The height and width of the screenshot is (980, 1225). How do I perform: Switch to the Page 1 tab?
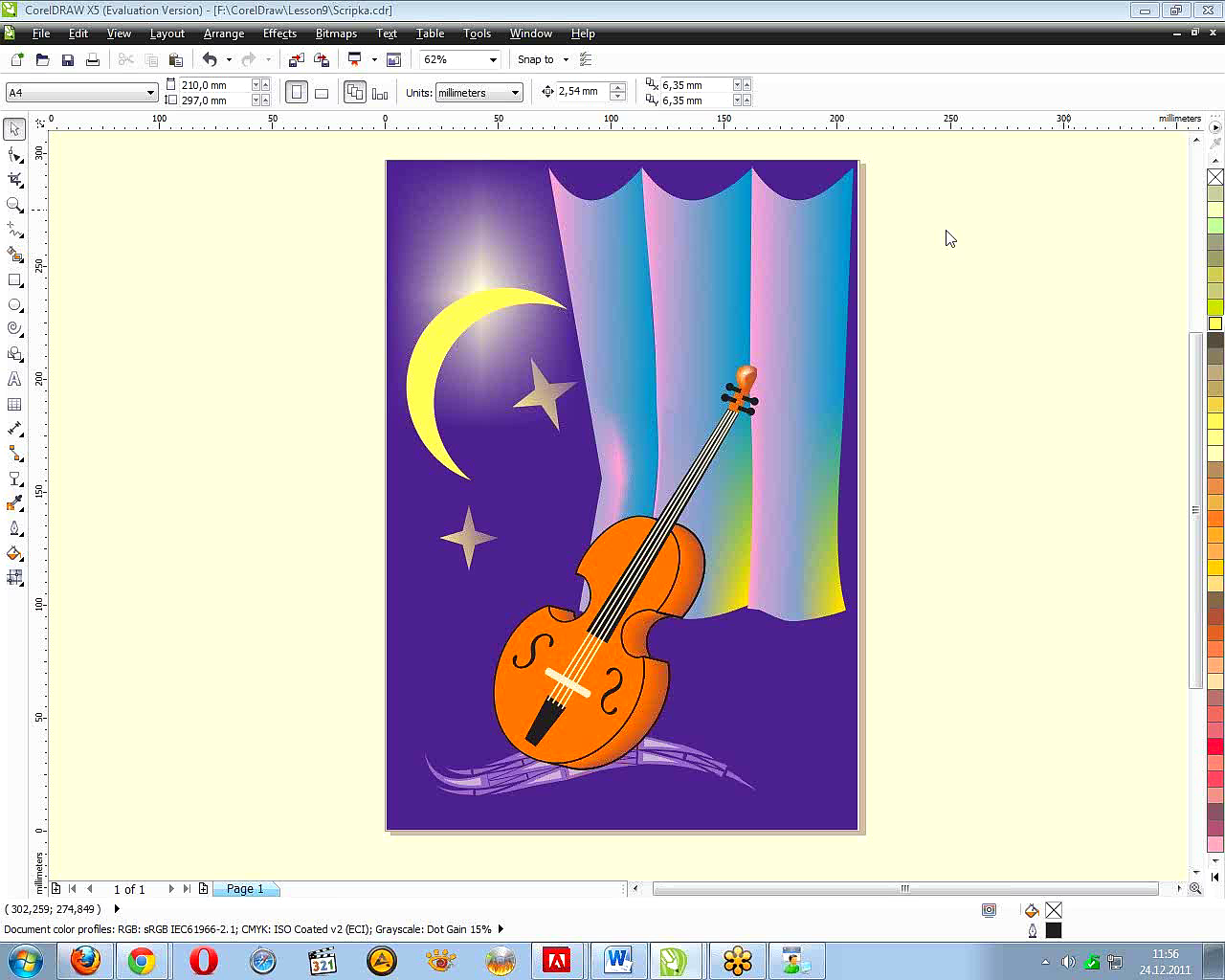tap(245, 889)
